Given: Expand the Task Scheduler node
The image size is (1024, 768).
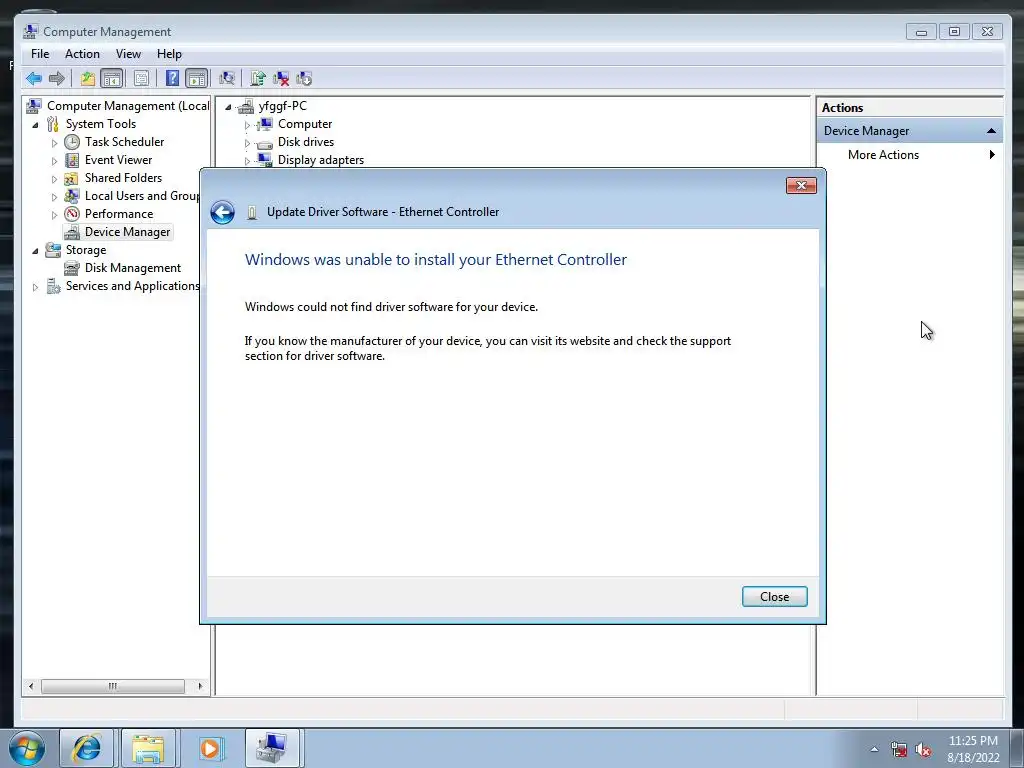Looking at the screenshot, I should pos(54,142).
